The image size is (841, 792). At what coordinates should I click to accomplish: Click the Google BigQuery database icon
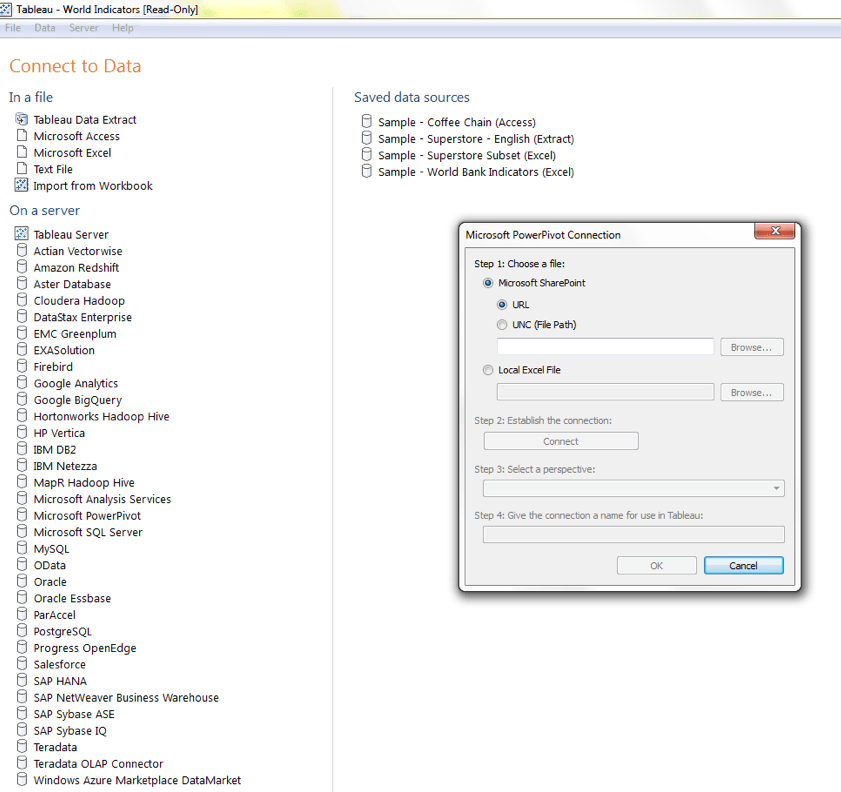point(22,399)
